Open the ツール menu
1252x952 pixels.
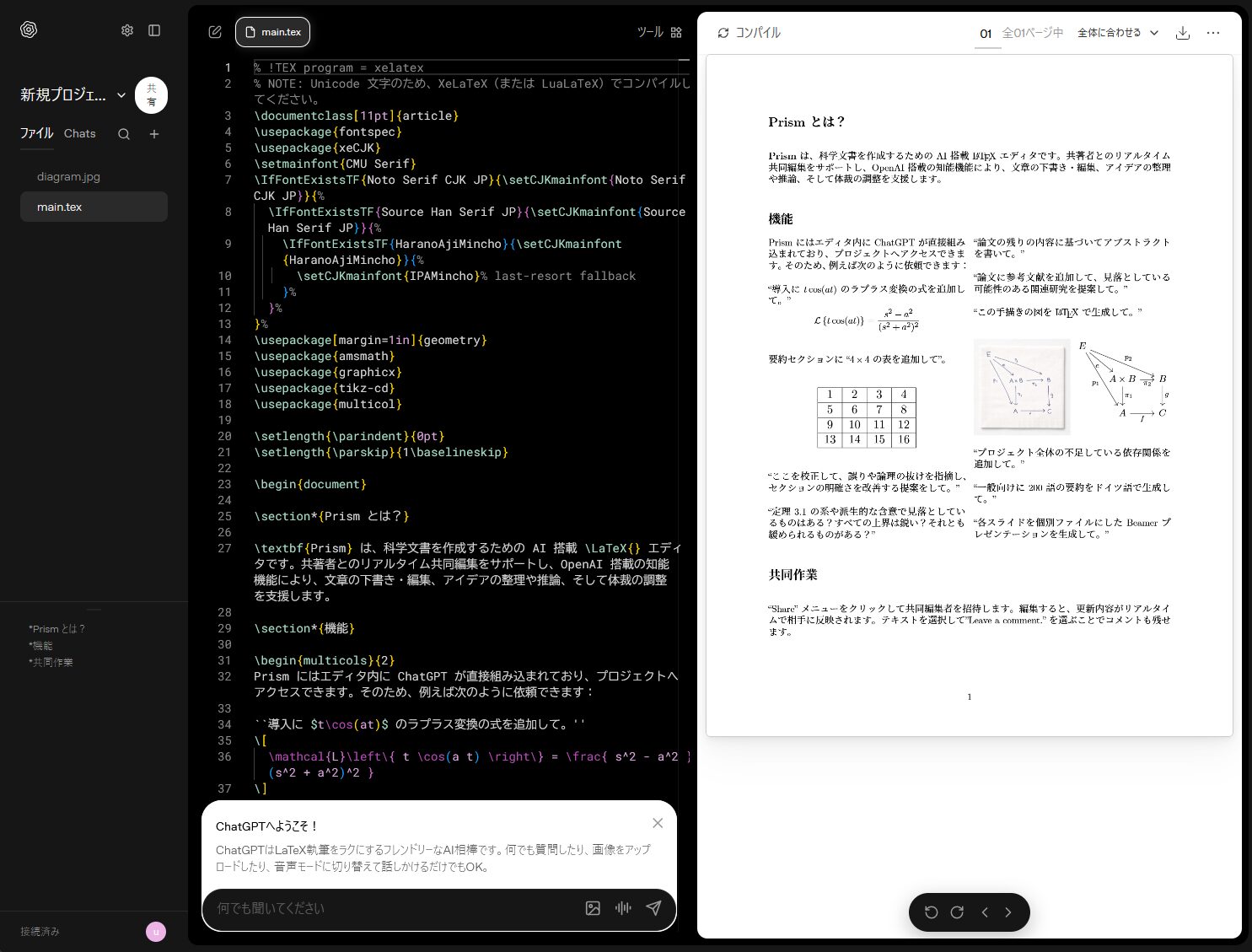[648, 31]
